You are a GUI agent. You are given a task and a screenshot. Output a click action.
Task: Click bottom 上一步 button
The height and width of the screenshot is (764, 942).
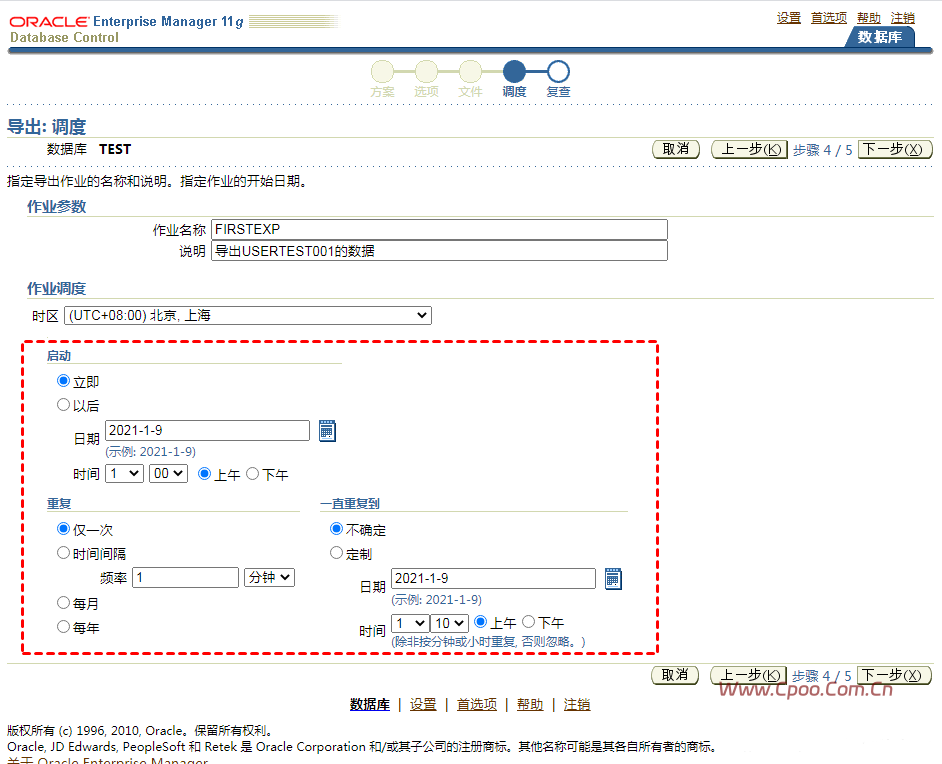pyautogui.click(x=748, y=675)
